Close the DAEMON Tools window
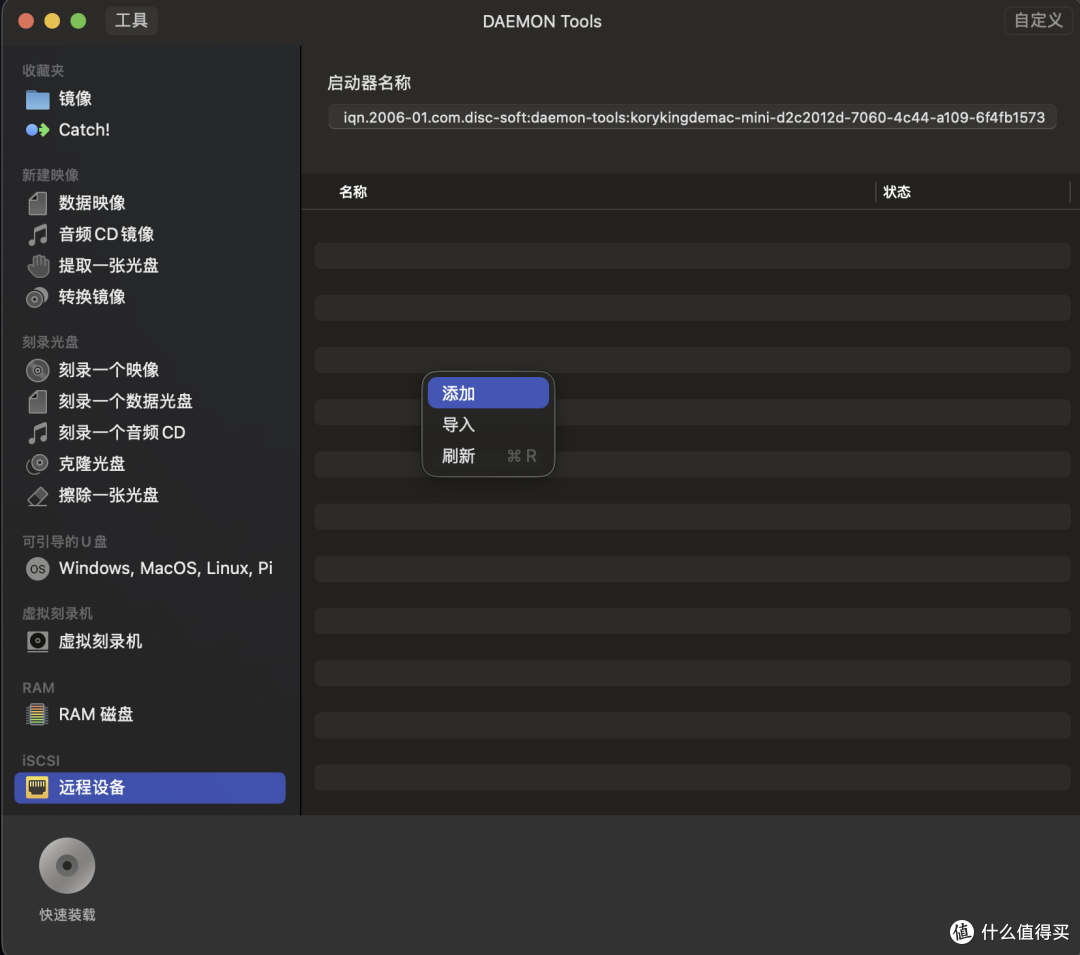 pyautogui.click(x=26, y=21)
